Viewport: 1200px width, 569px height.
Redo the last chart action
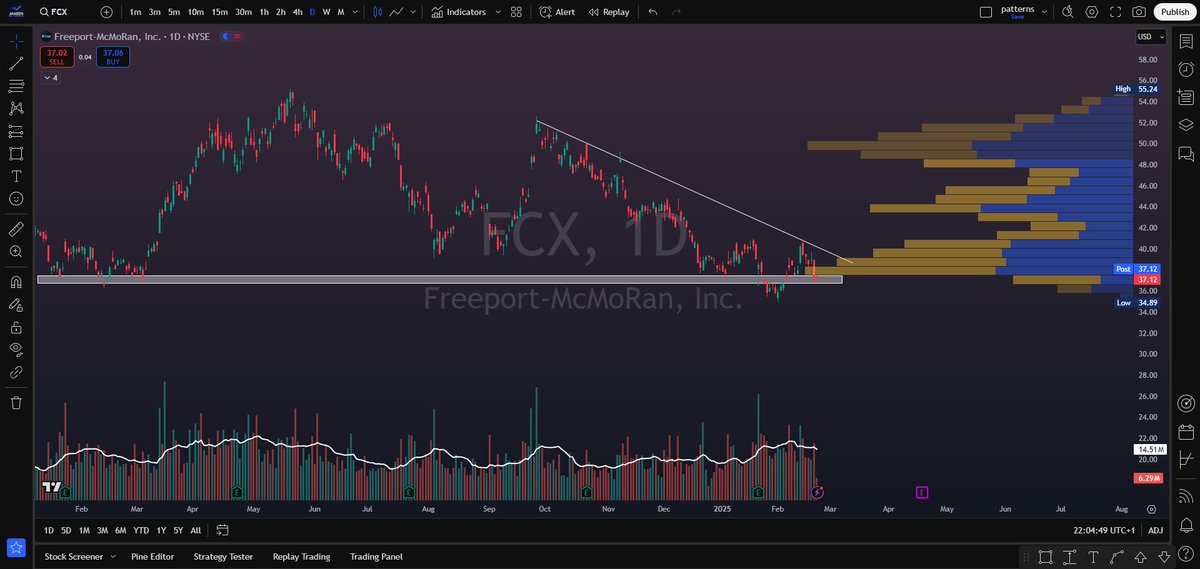tap(677, 12)
